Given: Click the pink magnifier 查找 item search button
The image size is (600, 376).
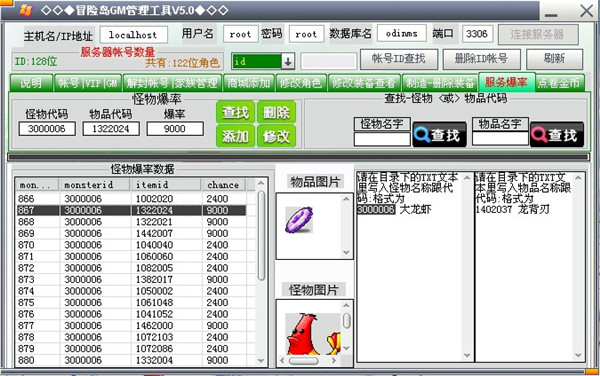Looking at the screenshot, I should pyautogui.click(x=557, y=135).
